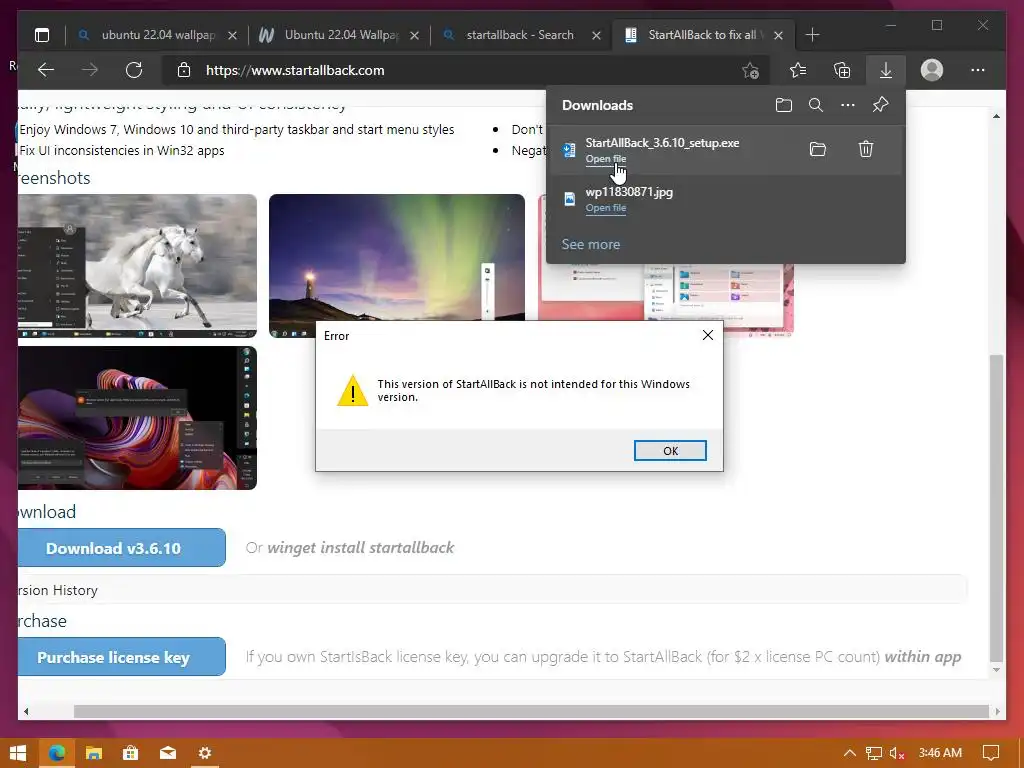
Task: Open the profile avatar menu
Action: [x=932, y=70]
